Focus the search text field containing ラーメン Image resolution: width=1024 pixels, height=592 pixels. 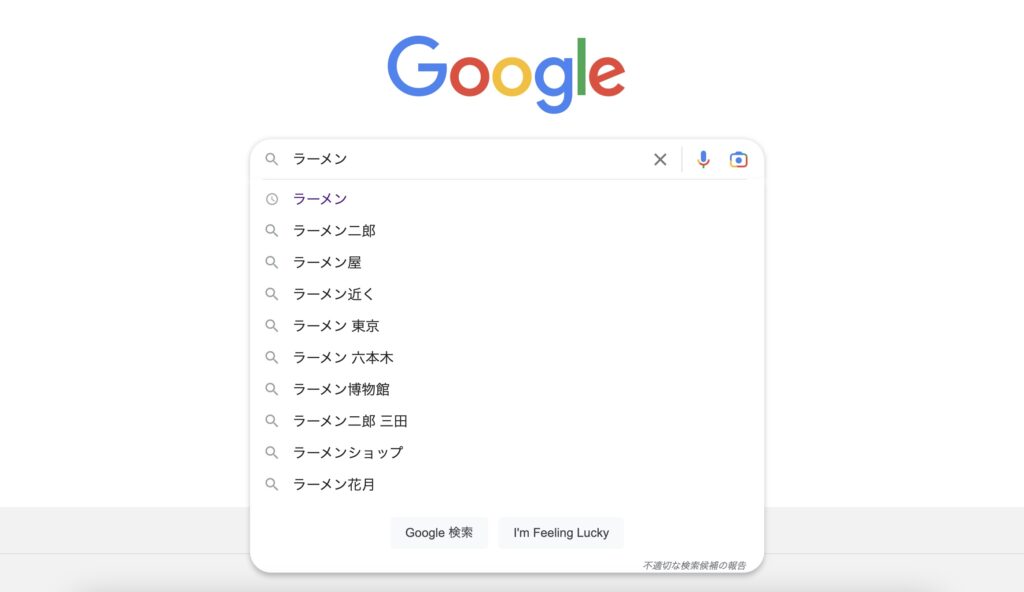[x=467, y=159]
